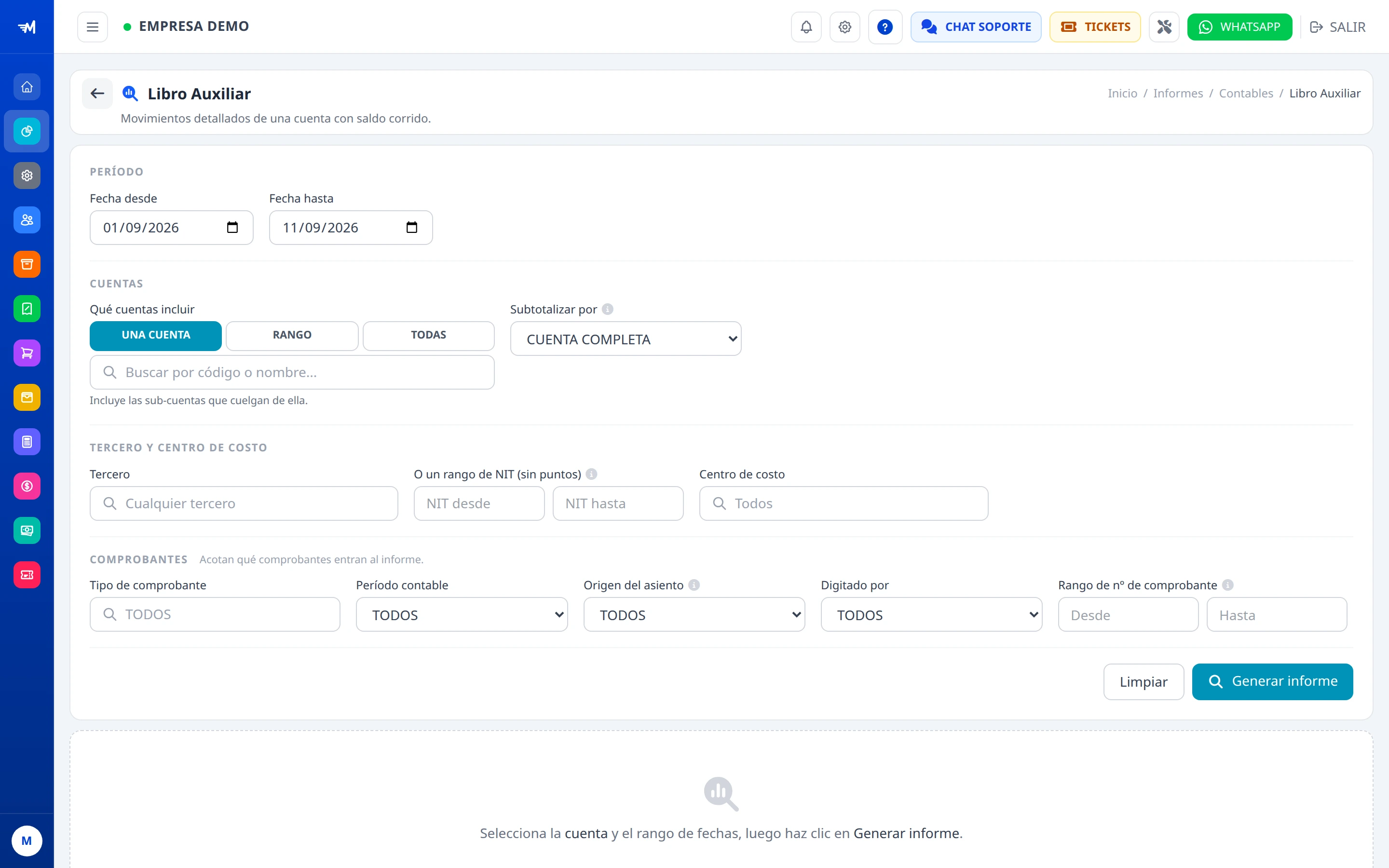1389x868 pixels.
Task: Click WHATSAPP button
Action: (x=1239, y=27)
